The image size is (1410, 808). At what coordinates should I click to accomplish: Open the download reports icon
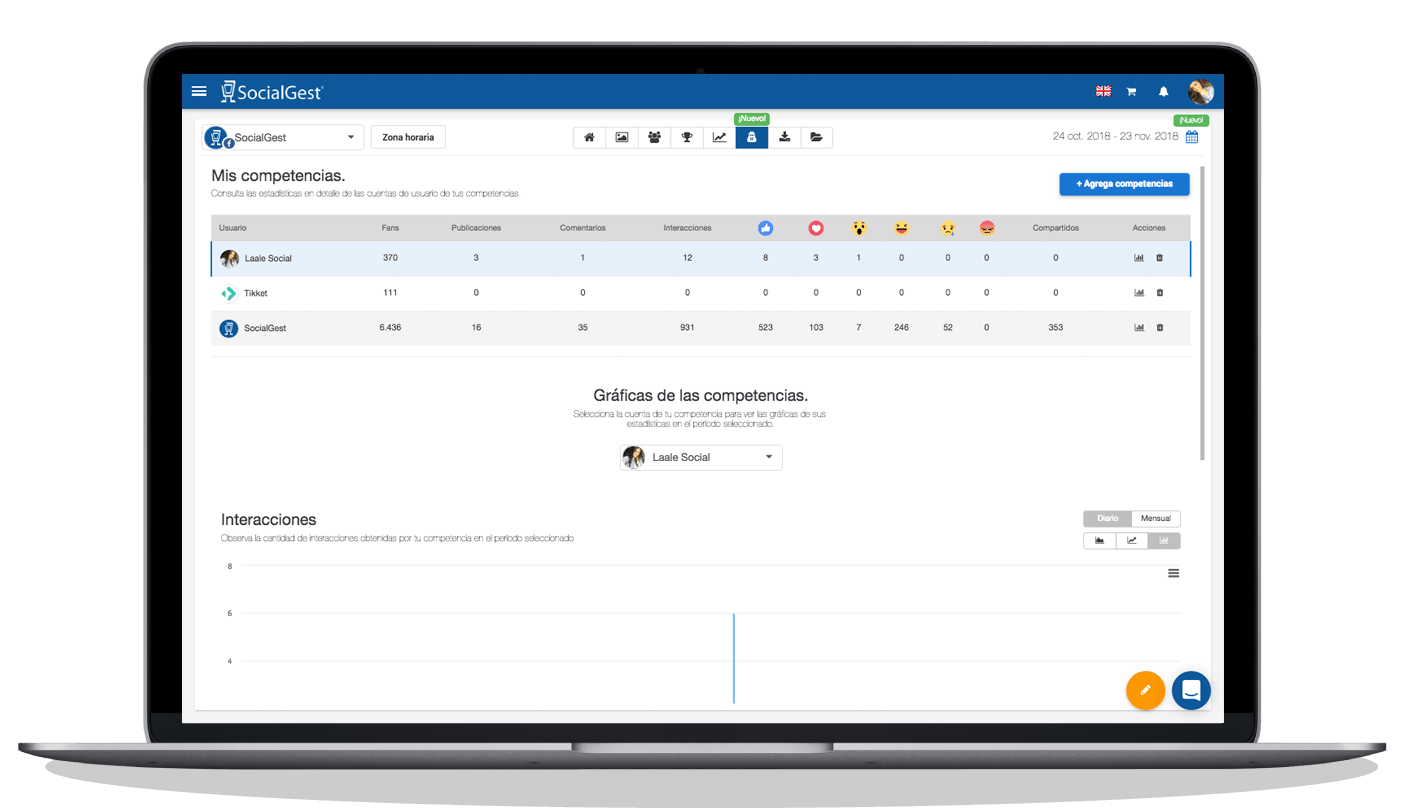point(784,138)
